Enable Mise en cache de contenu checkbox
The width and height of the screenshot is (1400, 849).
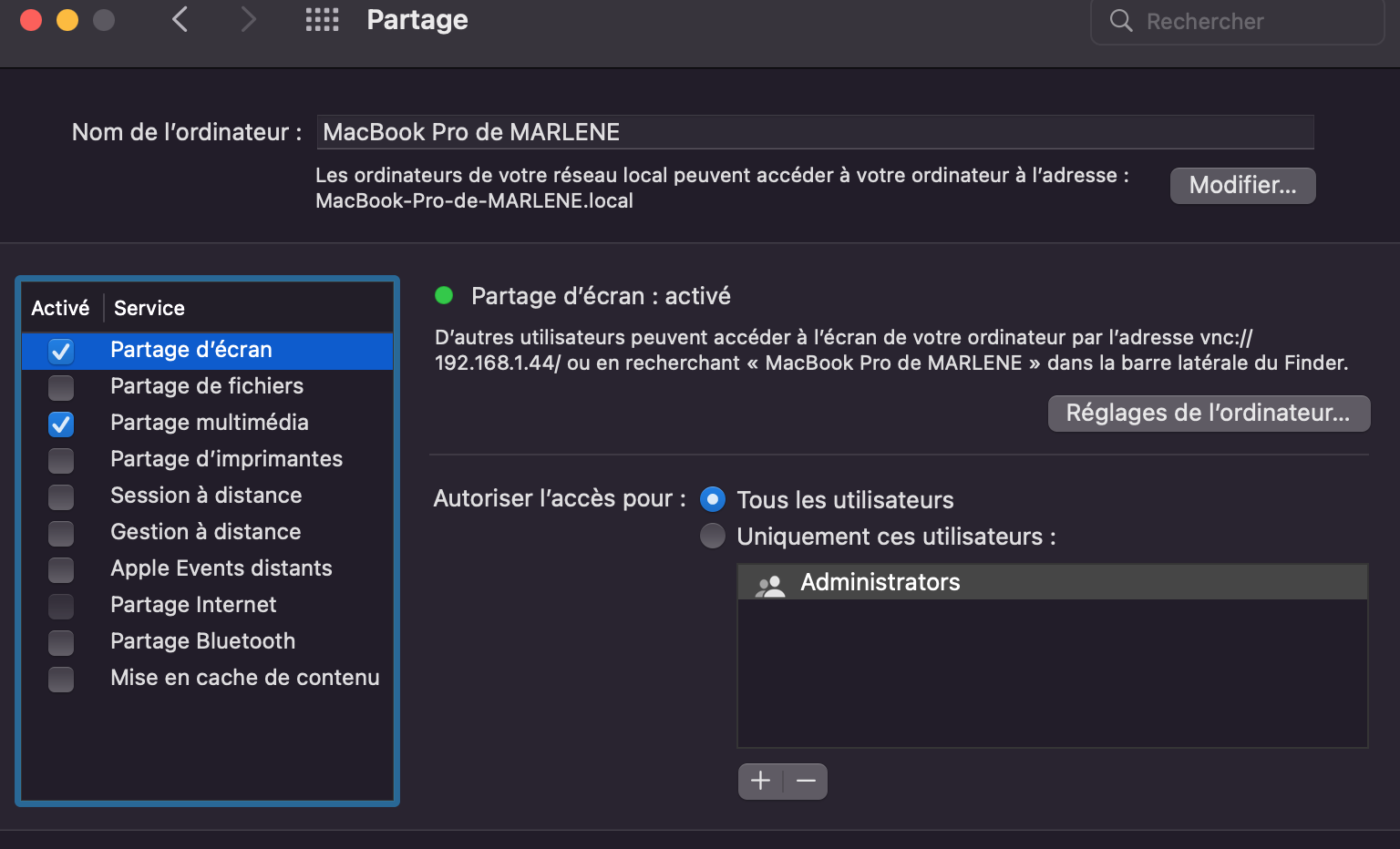pos(61,679)
